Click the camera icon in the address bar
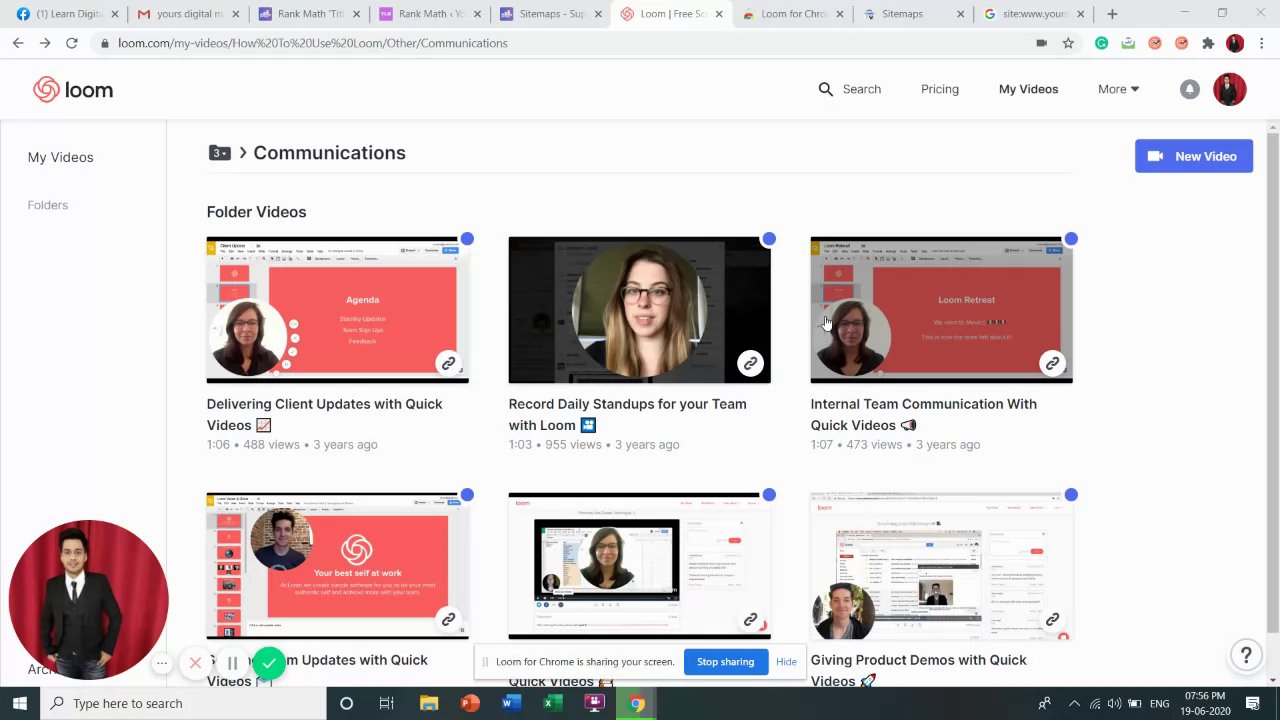This screenshot has height=720, width=1280. [1041, 43]
